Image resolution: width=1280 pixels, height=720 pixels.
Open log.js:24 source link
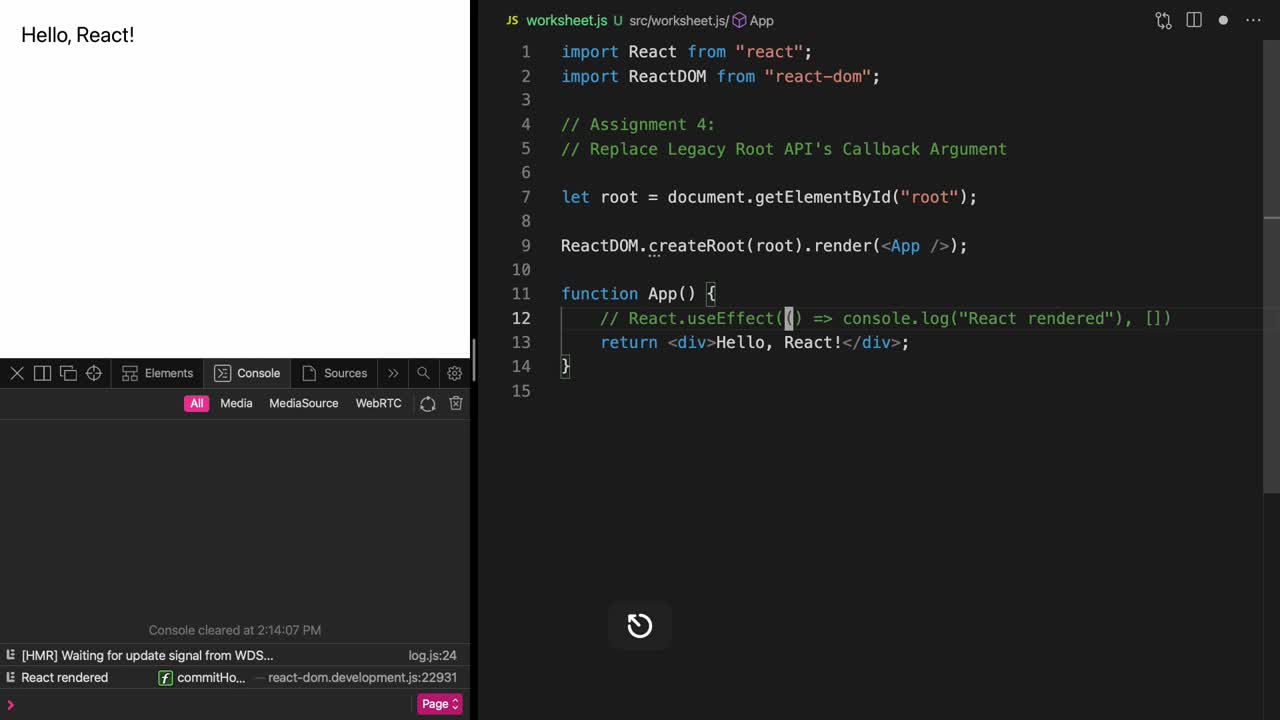(433, 656)
